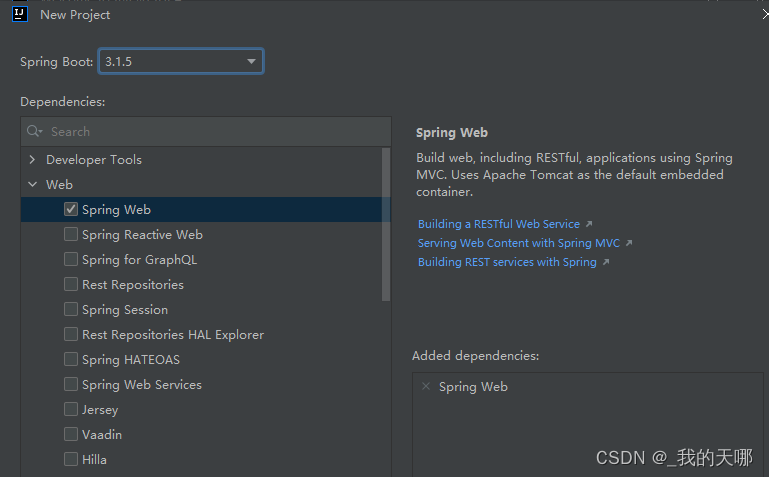Click the arrow icon after Building a RESTful Web Service
Screen dimensions: 769x477
coord(589,224)
